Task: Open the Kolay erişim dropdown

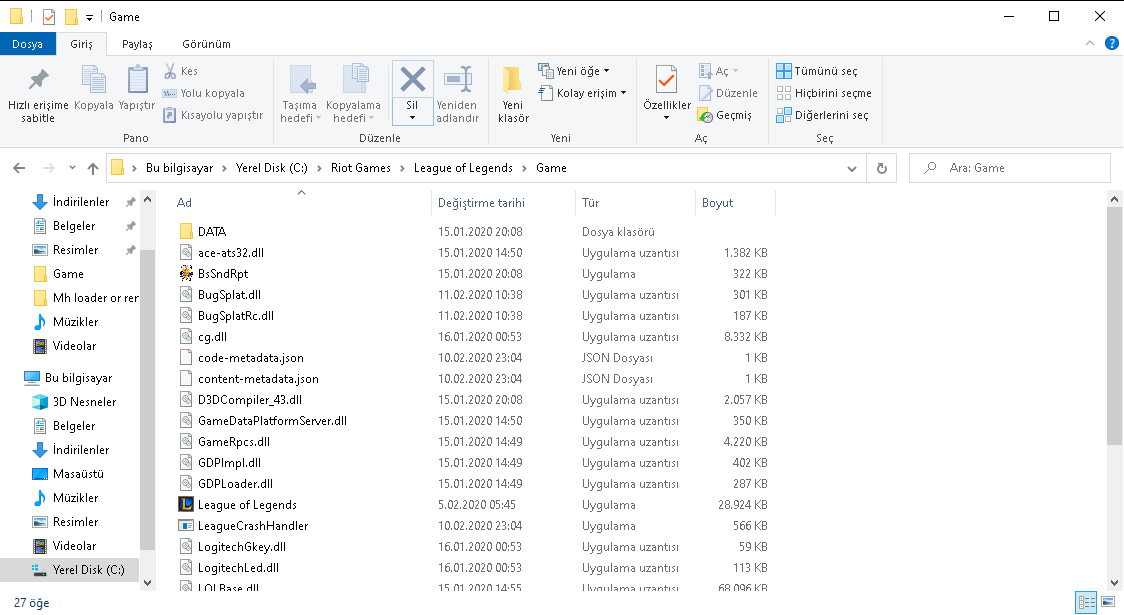Action: [582, 93]
